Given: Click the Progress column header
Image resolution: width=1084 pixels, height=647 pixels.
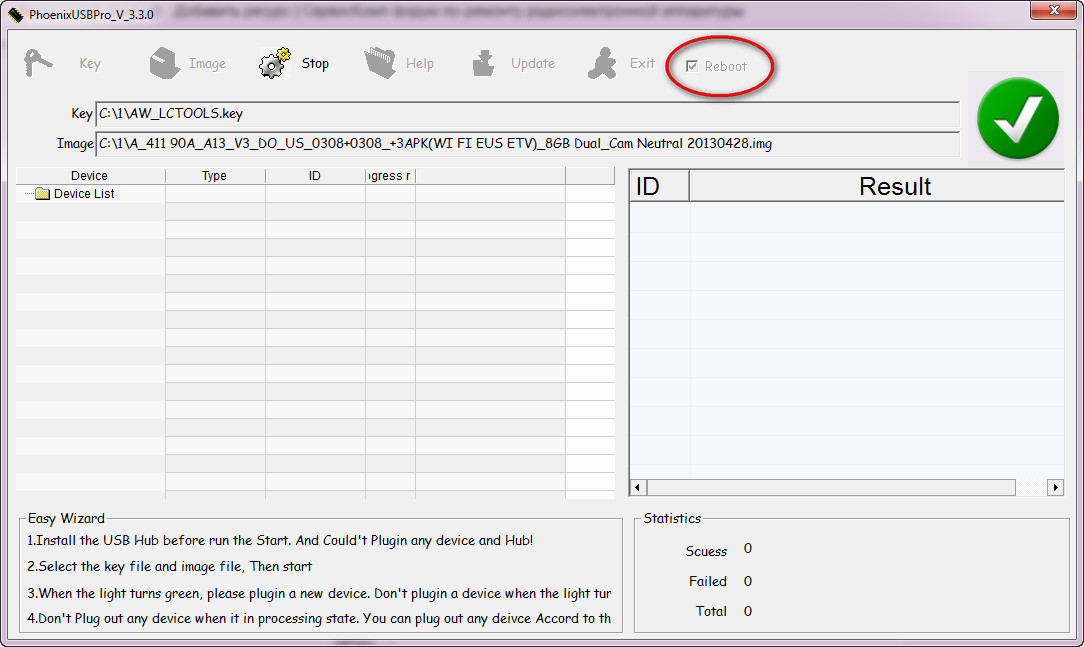Looking at the screenshot, I should [391, 176].
